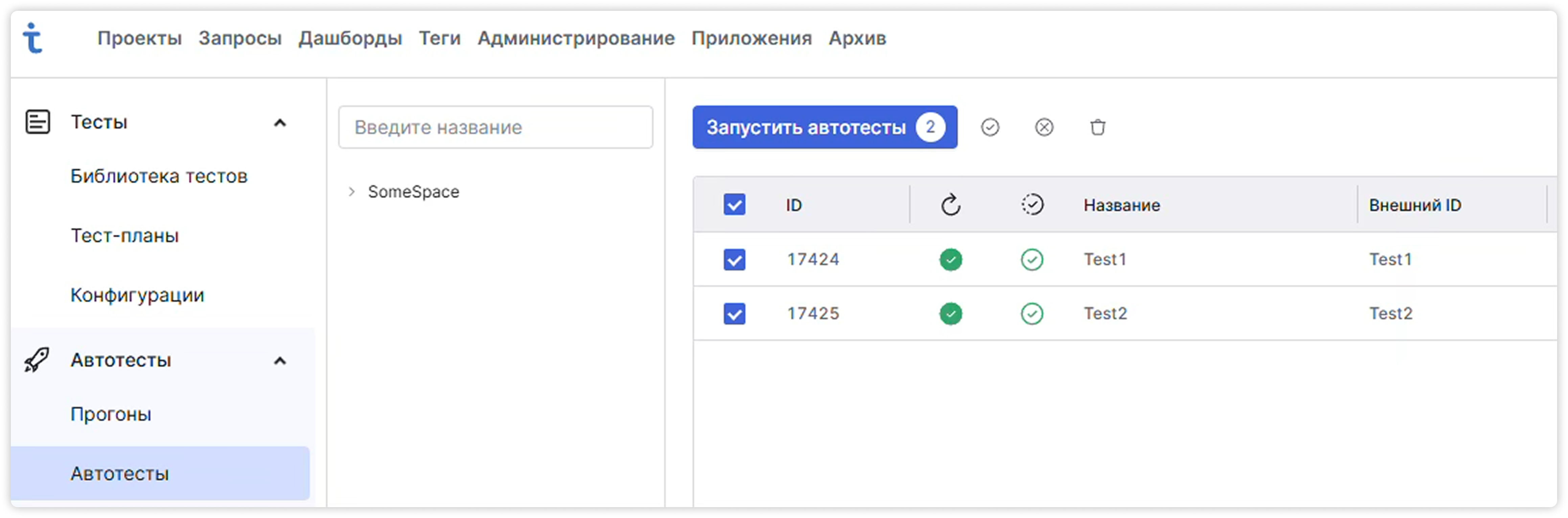
Task: Open Конфигурации in sidebar
Action: tap(138, 295)
